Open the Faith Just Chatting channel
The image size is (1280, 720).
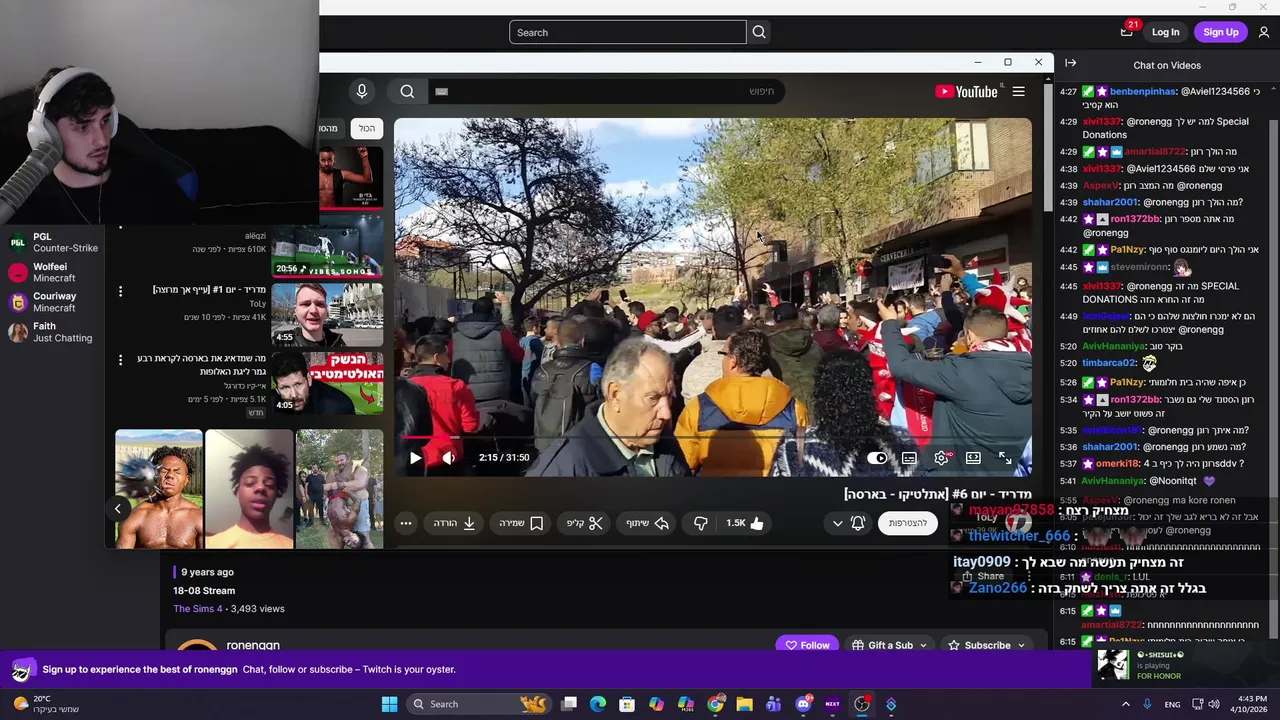click(x=52, y=332)
